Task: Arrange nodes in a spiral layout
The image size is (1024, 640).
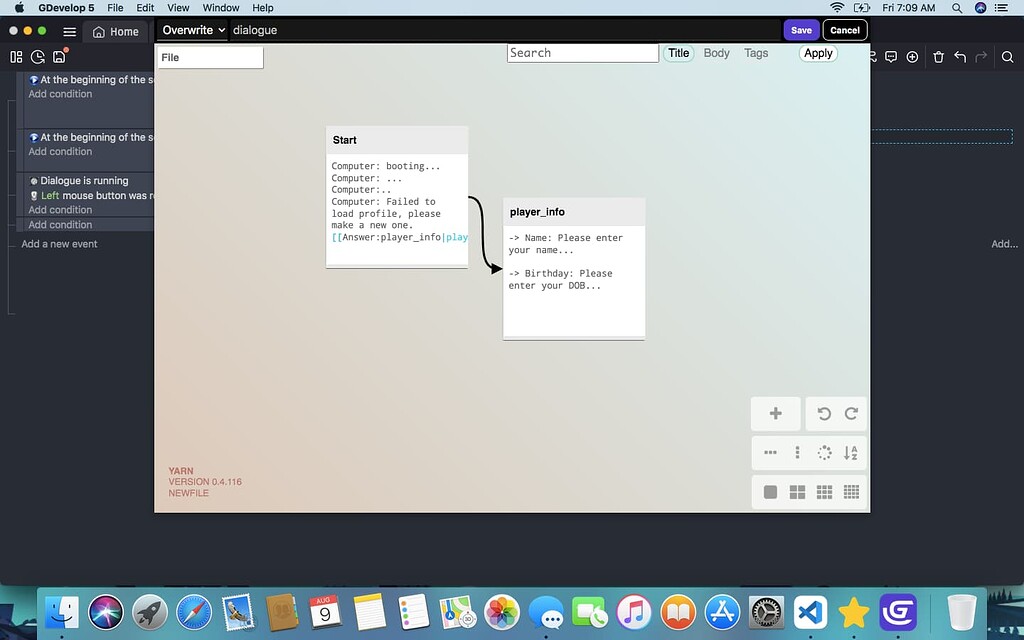Action: [824, 453]
